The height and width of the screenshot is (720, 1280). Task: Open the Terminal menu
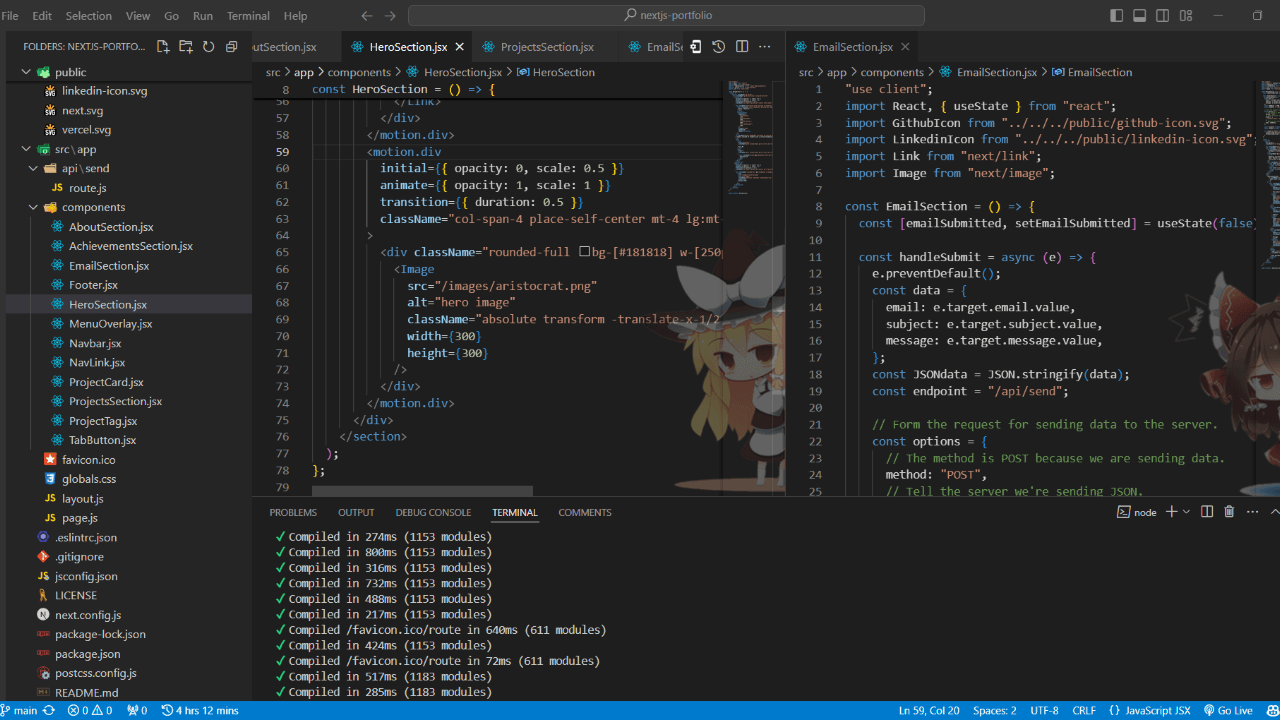tap(248, 16)
